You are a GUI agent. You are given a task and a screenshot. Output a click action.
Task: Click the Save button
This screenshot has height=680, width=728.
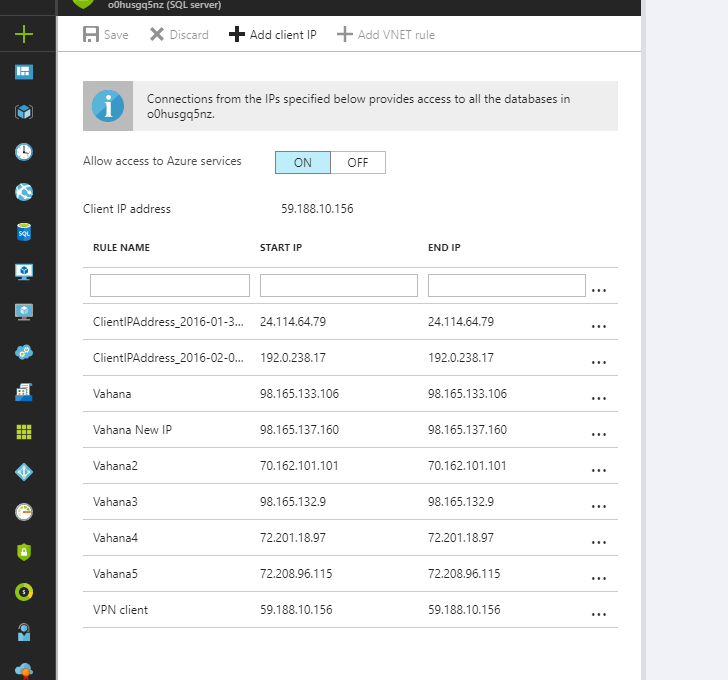tap(105, 35)
